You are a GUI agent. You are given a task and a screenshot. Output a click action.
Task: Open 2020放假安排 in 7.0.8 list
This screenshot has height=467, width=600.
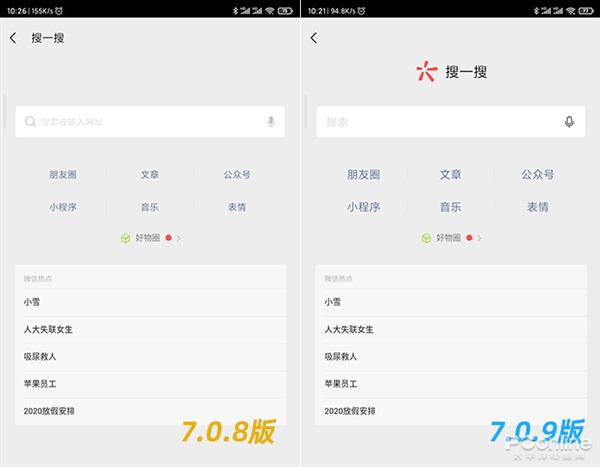(150, 411)
